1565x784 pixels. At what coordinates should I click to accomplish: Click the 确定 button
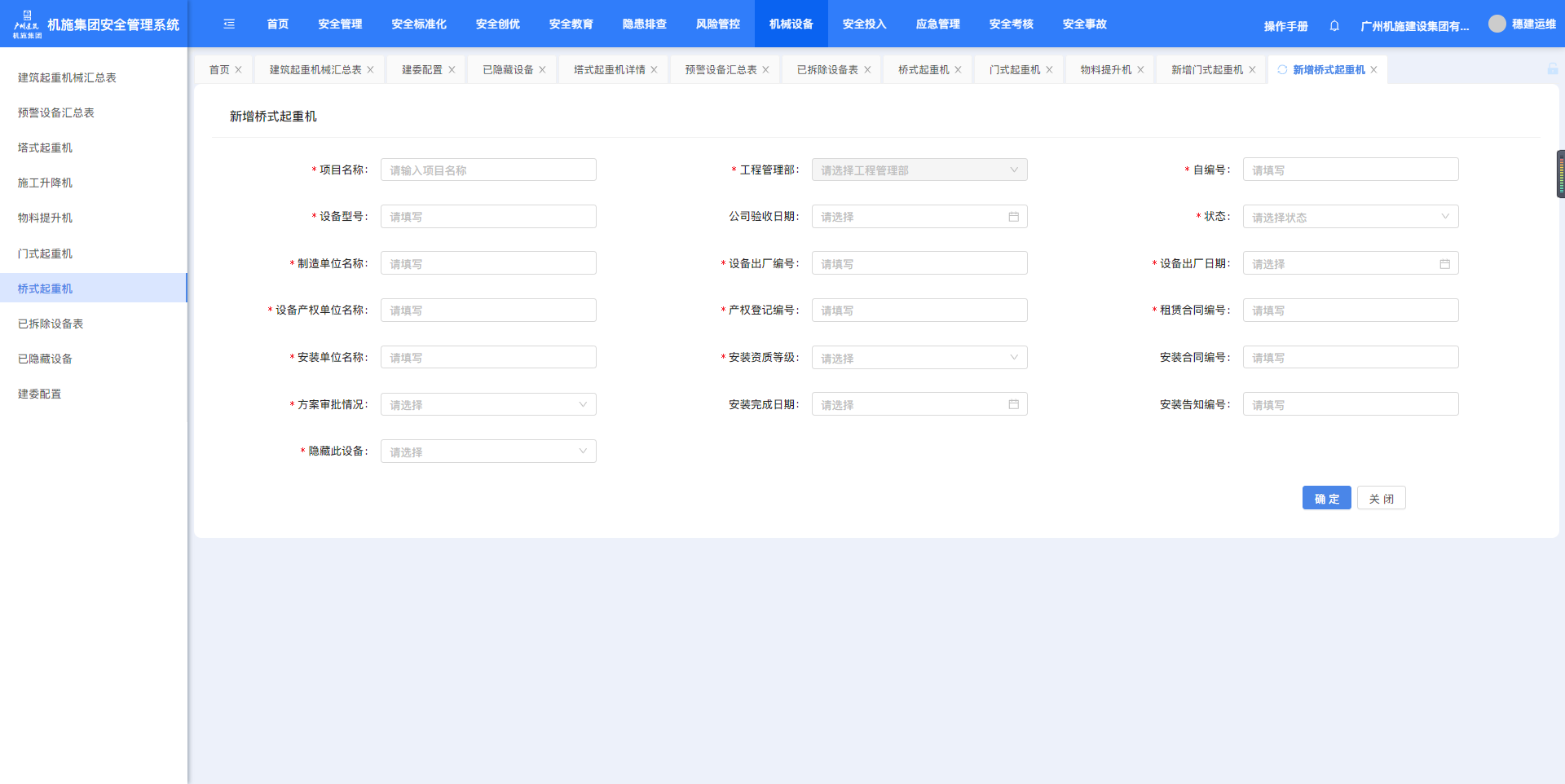point(1326,499)
